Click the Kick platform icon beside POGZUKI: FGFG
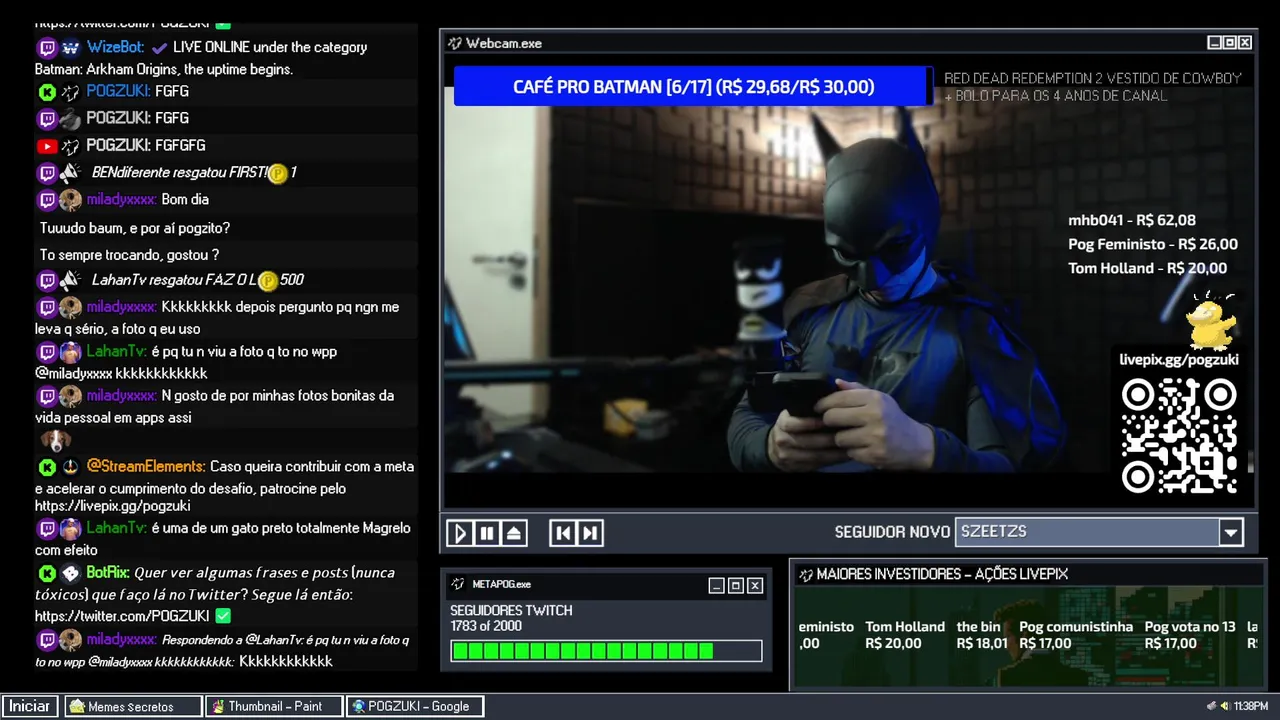 pyautogui.click(x=47, y=92)
